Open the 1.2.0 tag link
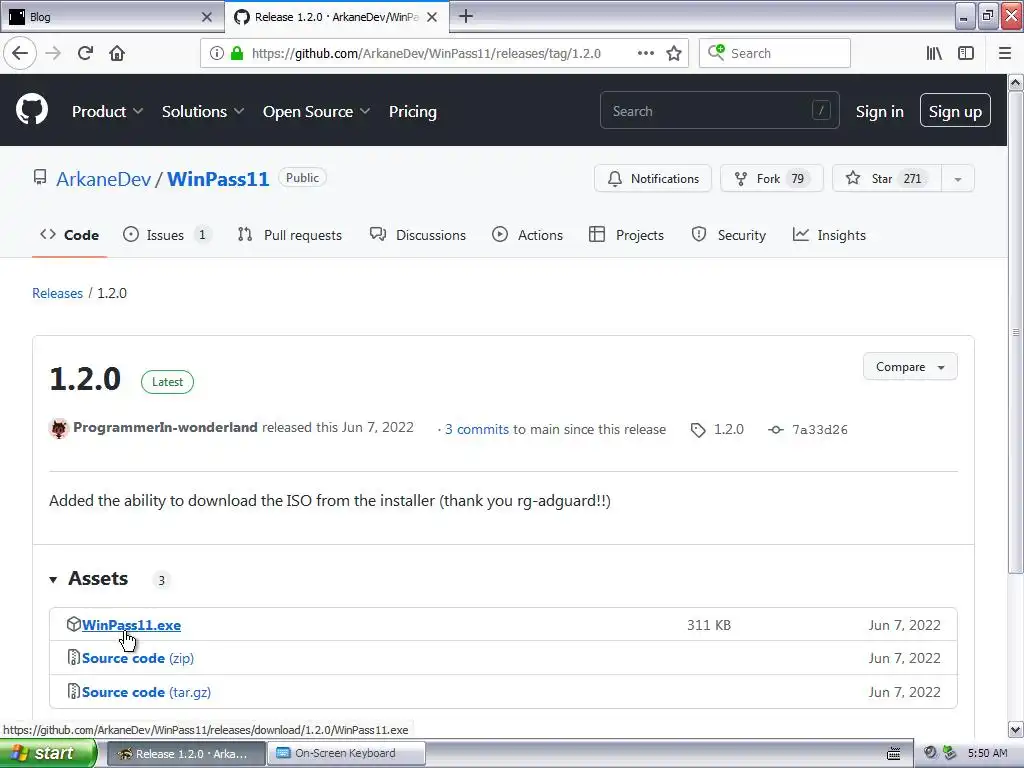Viewport: 1024px width, 768px height. (x=718, y=429)
